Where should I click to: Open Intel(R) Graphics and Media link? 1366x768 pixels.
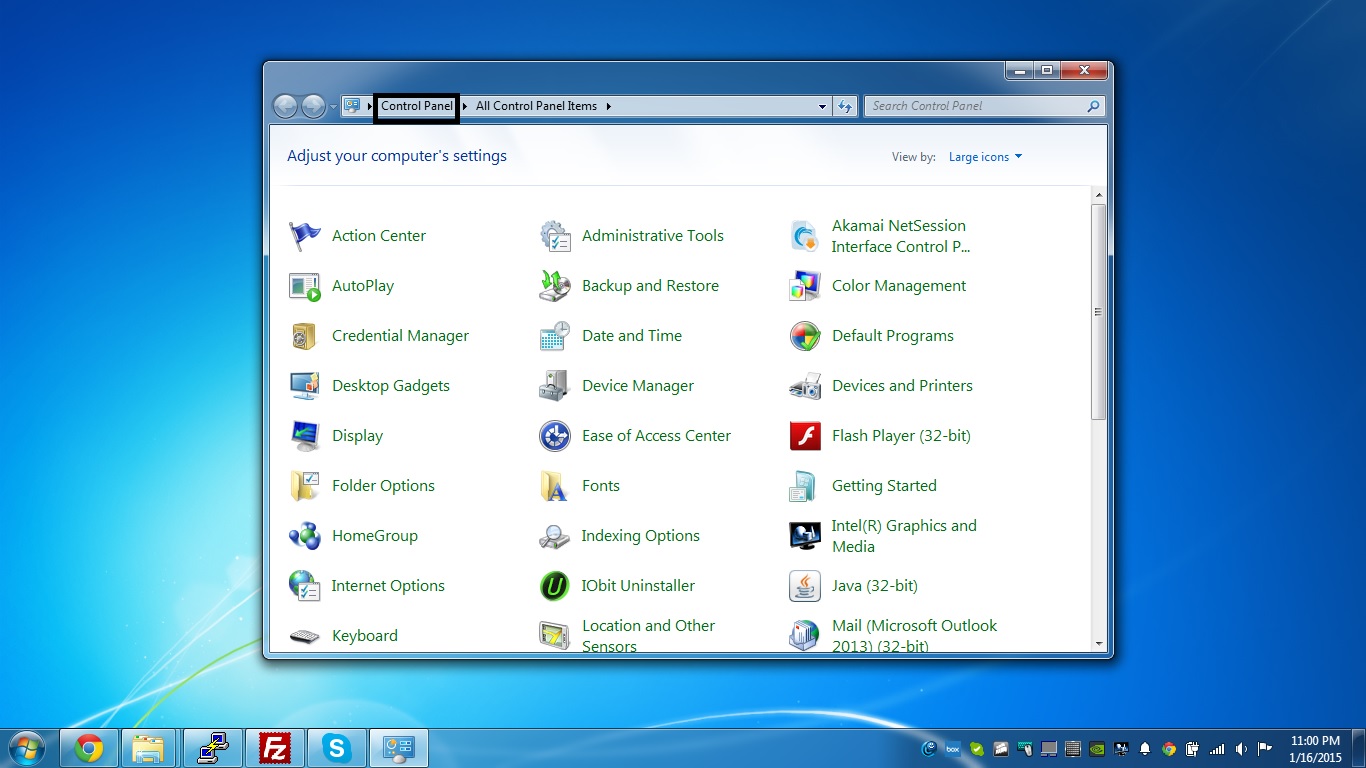904,536
